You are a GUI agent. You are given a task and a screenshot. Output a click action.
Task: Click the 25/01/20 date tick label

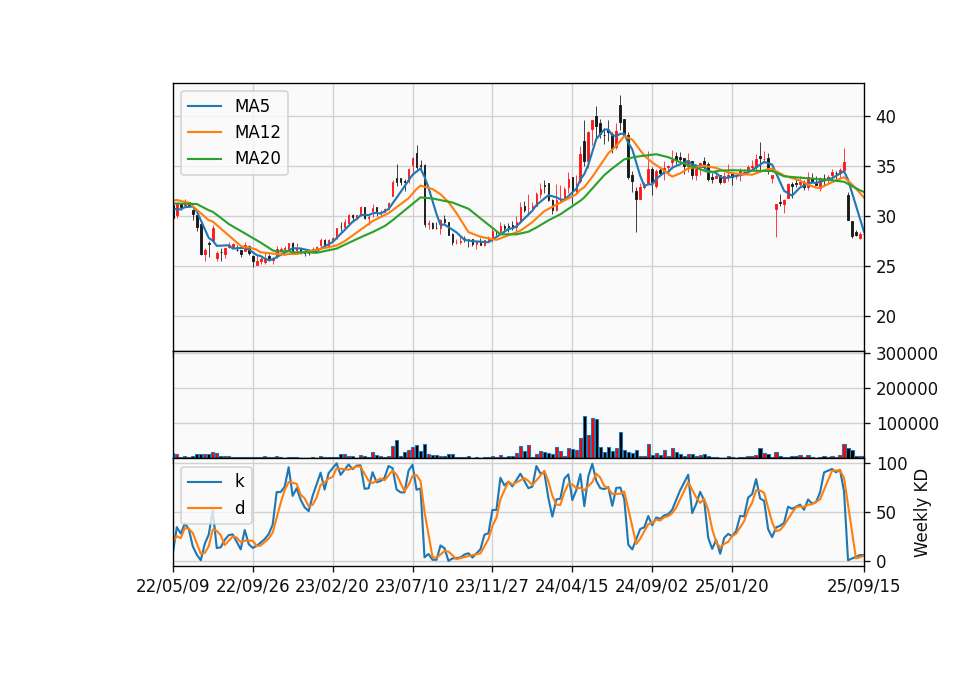click(732, 586)
